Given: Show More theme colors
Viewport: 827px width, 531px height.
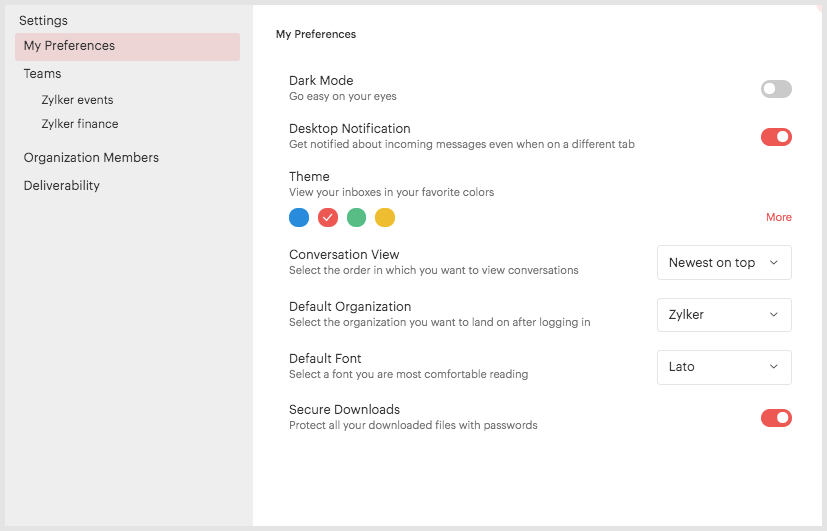Looking at the screenshot, I should pyautogui.click(x=778, y=217).
